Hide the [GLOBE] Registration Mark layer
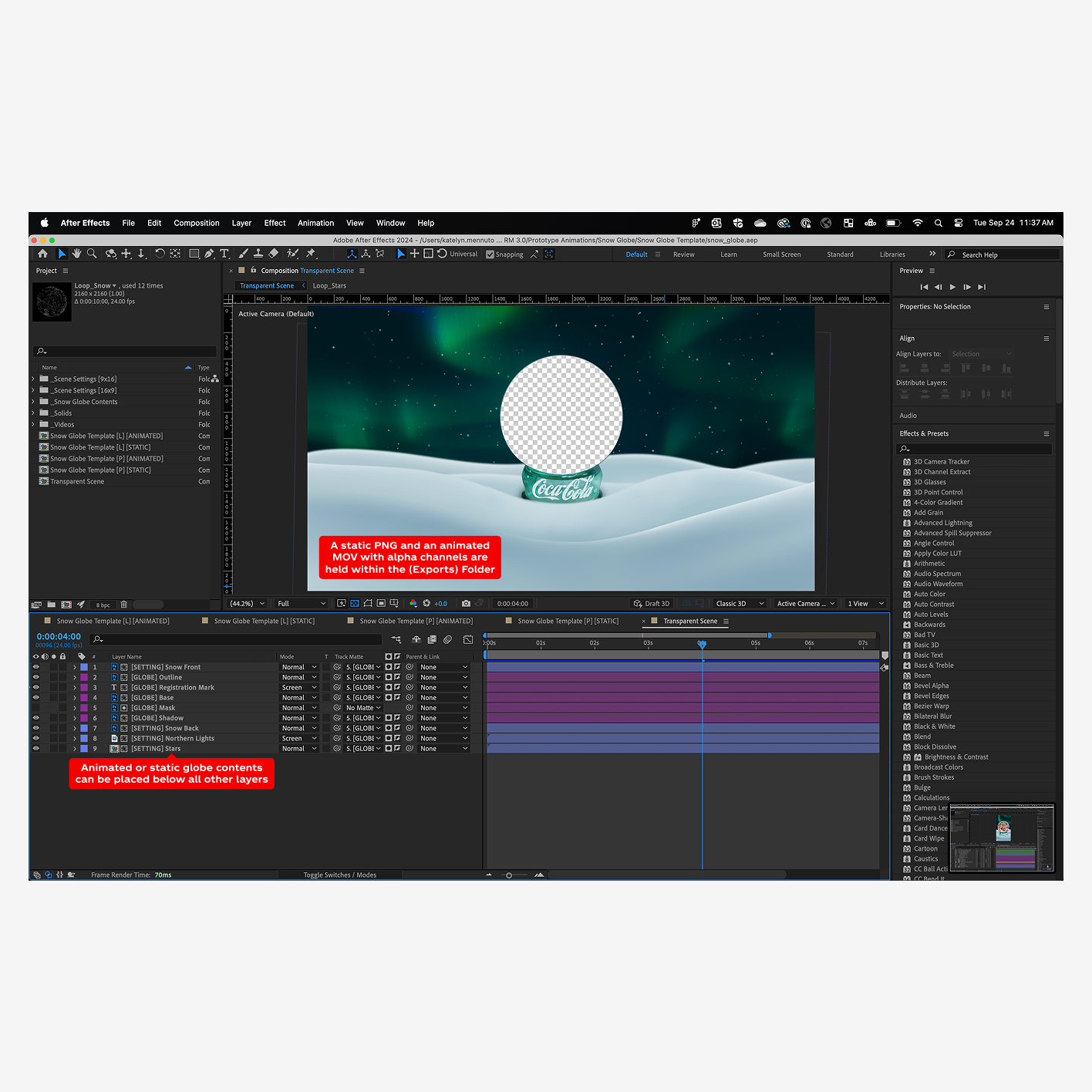Screen dimensions: 1092x1092 click(35, 687)
